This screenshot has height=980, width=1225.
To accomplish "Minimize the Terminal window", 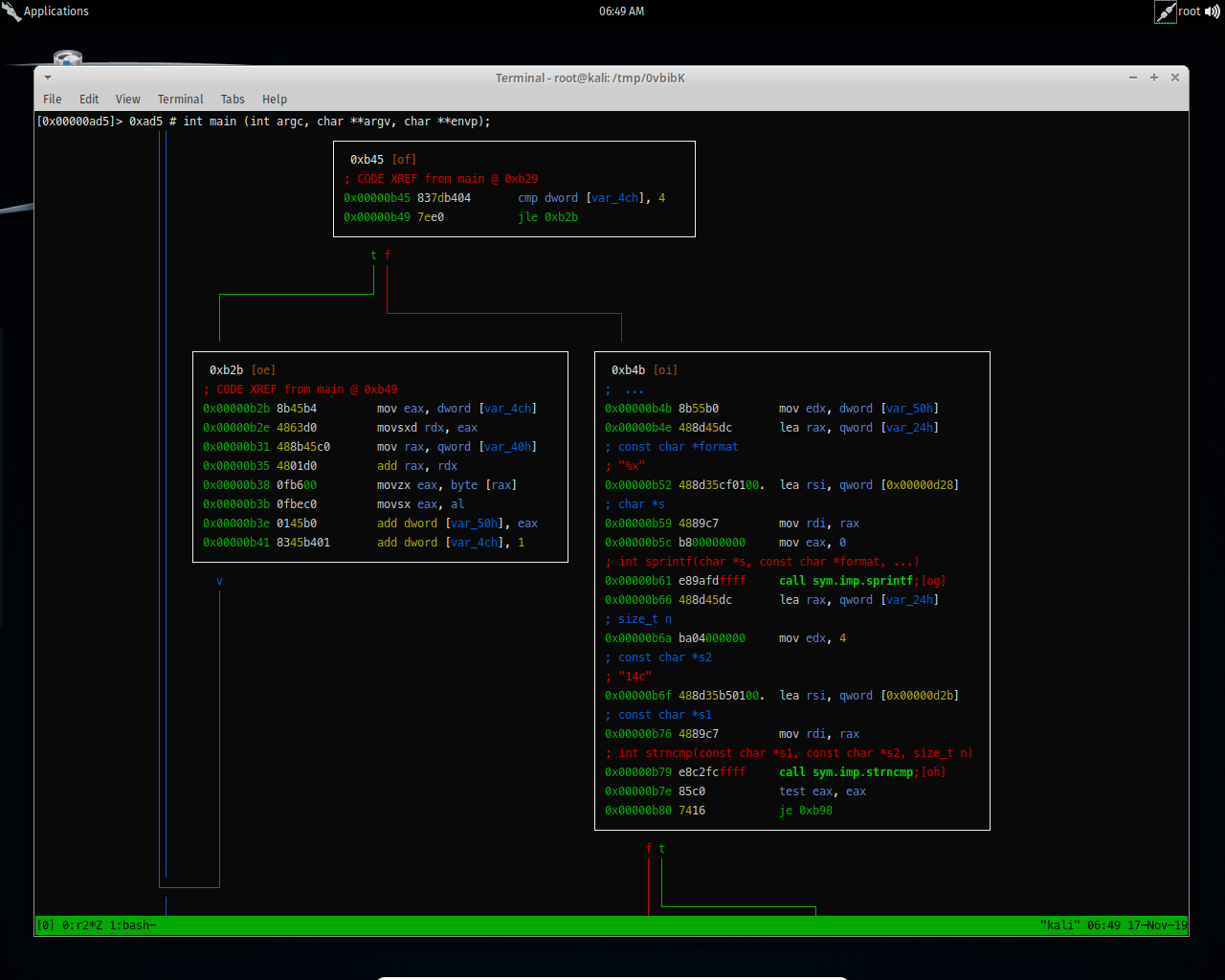I will (1133, 78).
